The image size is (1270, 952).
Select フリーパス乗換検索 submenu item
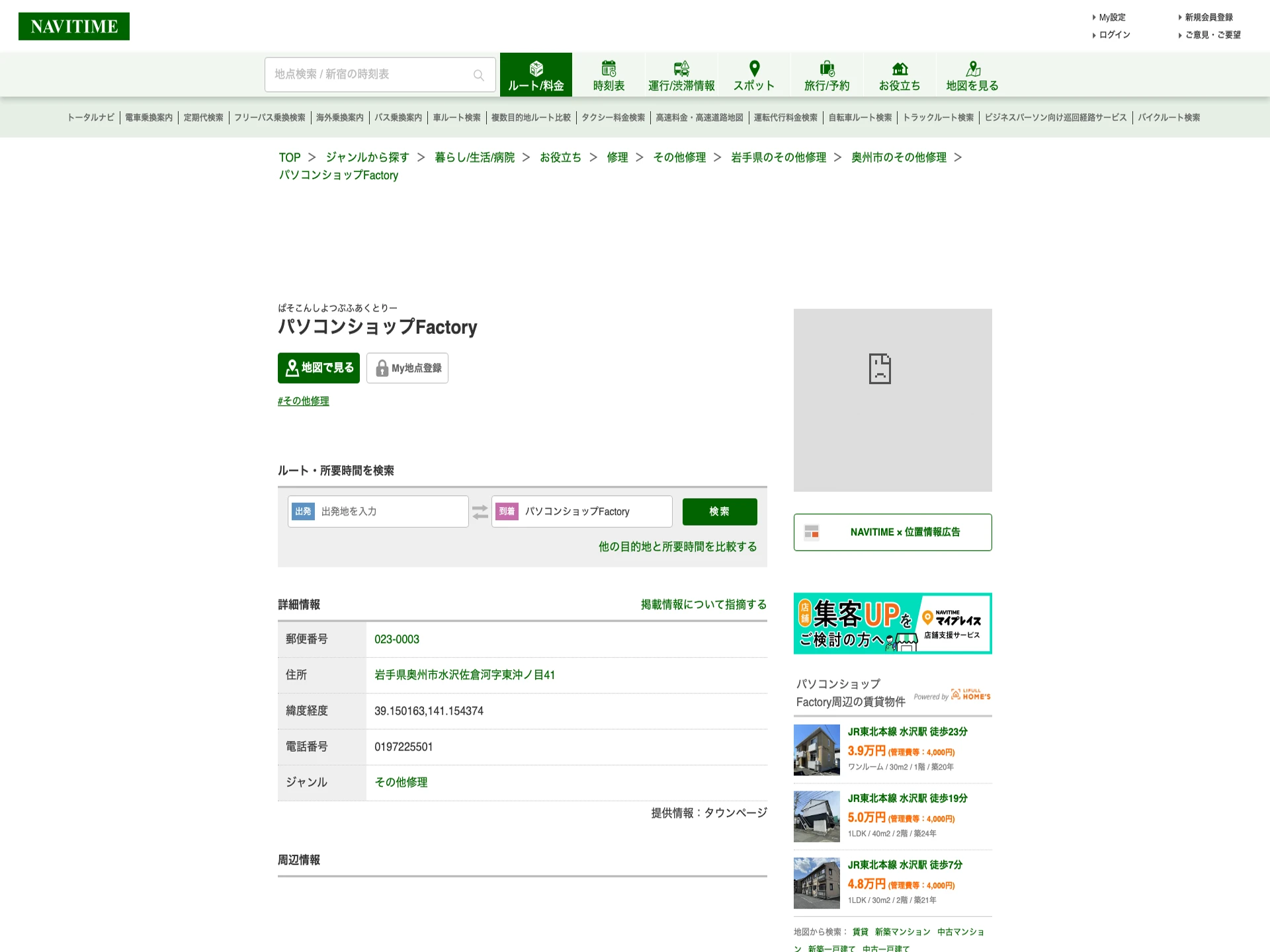[x=269, y=118]
